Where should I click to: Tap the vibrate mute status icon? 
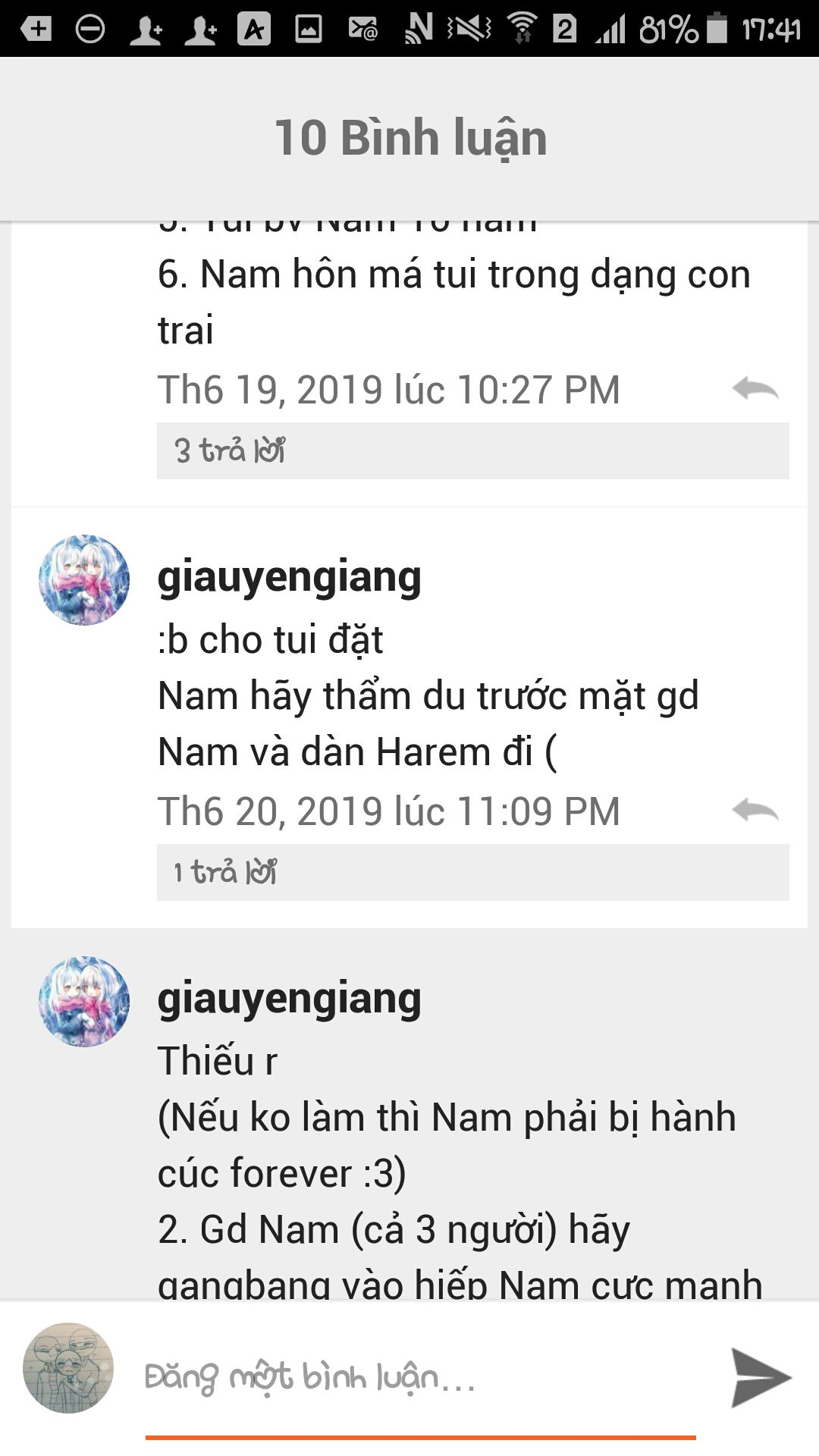(x=469, y=29)
